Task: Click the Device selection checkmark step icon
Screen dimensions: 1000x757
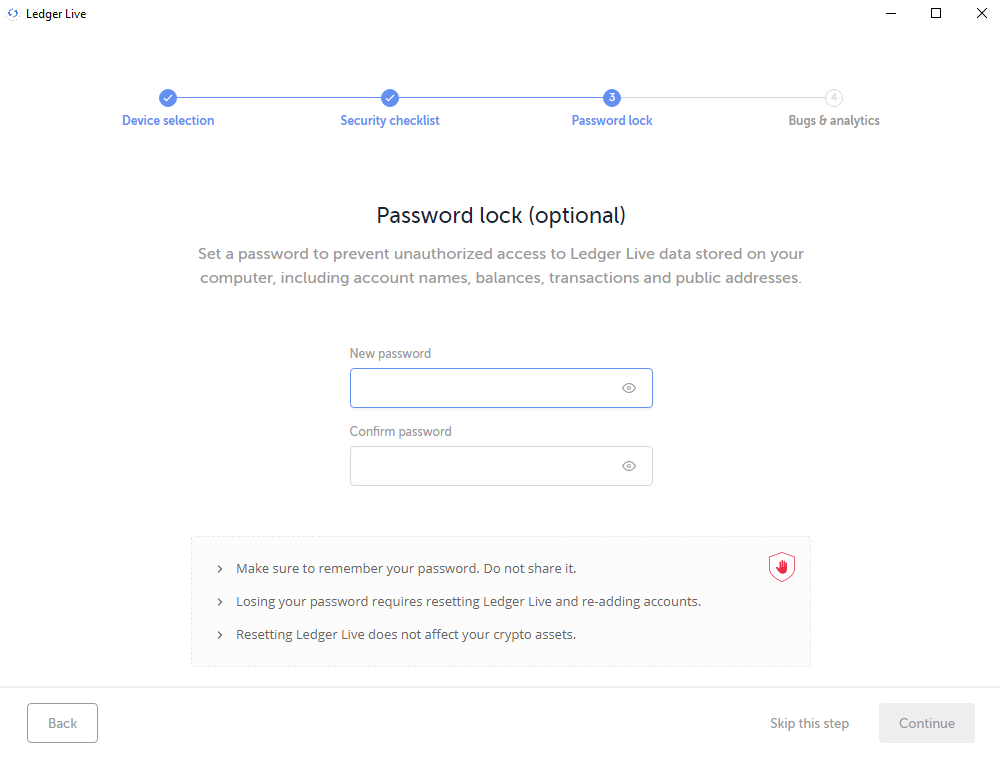Action: pos(168,98)
